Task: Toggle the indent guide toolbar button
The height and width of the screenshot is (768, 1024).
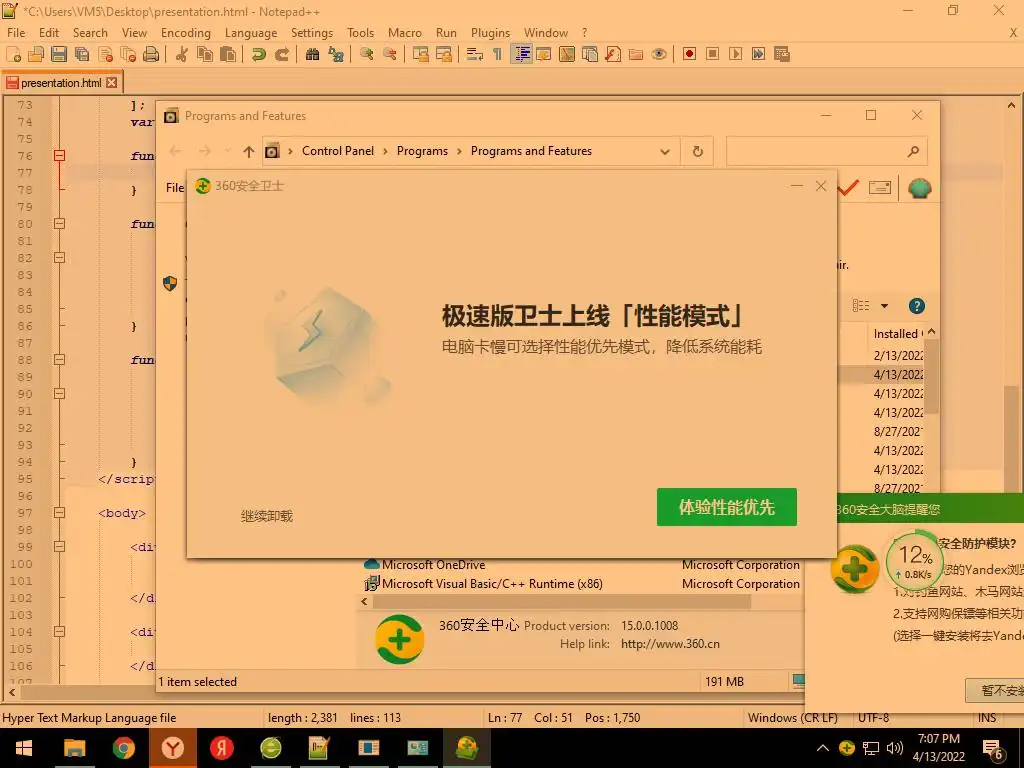Action: pyautogui.click(x=522, y=54)
